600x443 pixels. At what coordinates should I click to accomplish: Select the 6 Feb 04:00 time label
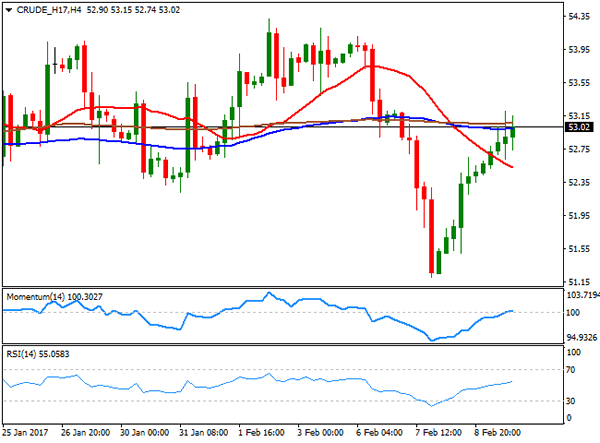pos(380,433)
